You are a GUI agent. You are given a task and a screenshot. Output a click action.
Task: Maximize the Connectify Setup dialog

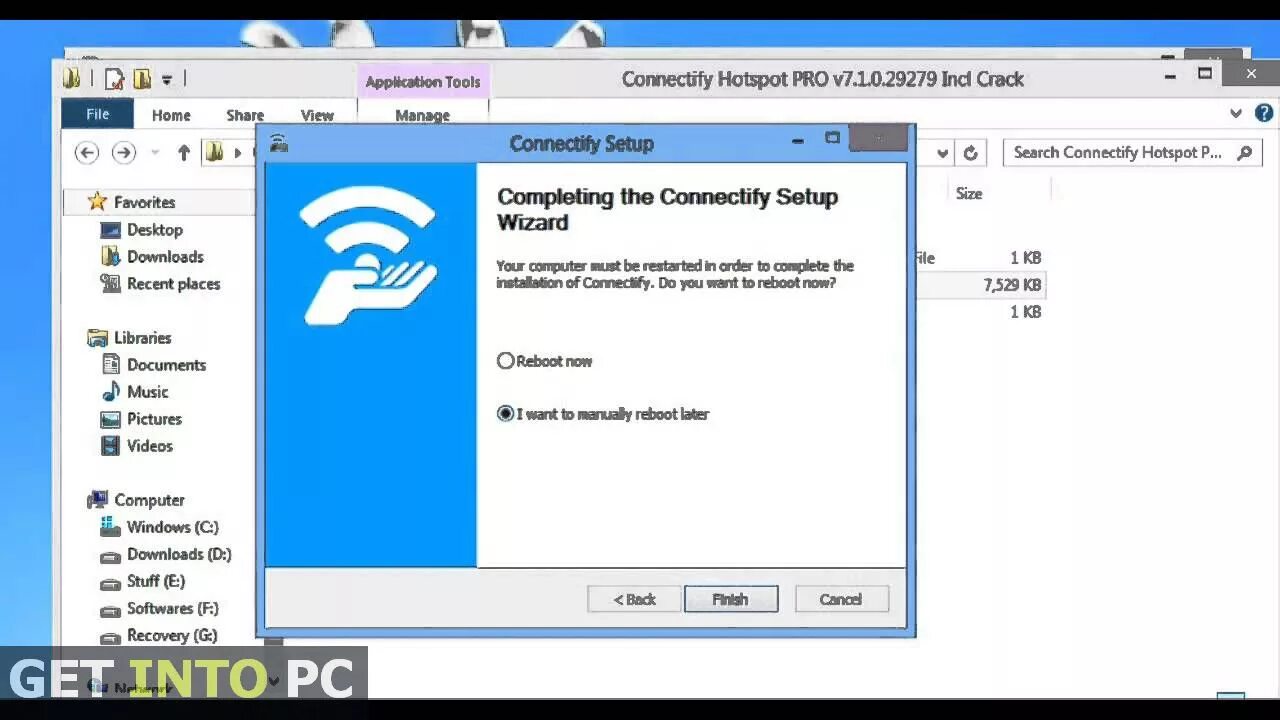[x=832, y=138]
